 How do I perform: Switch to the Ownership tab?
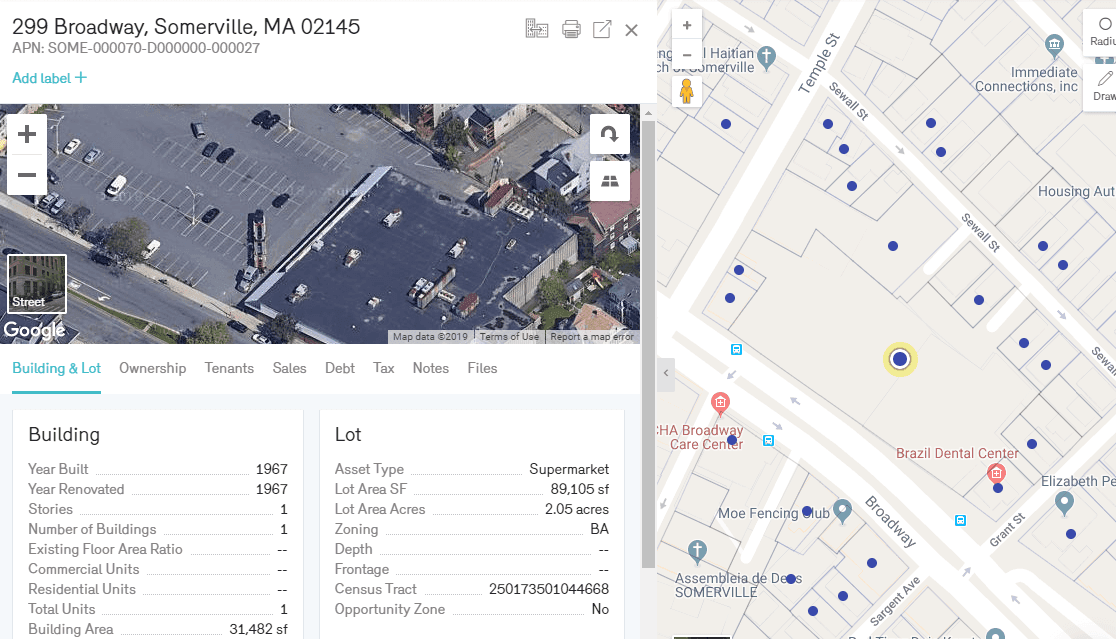[x=152, y=368]
